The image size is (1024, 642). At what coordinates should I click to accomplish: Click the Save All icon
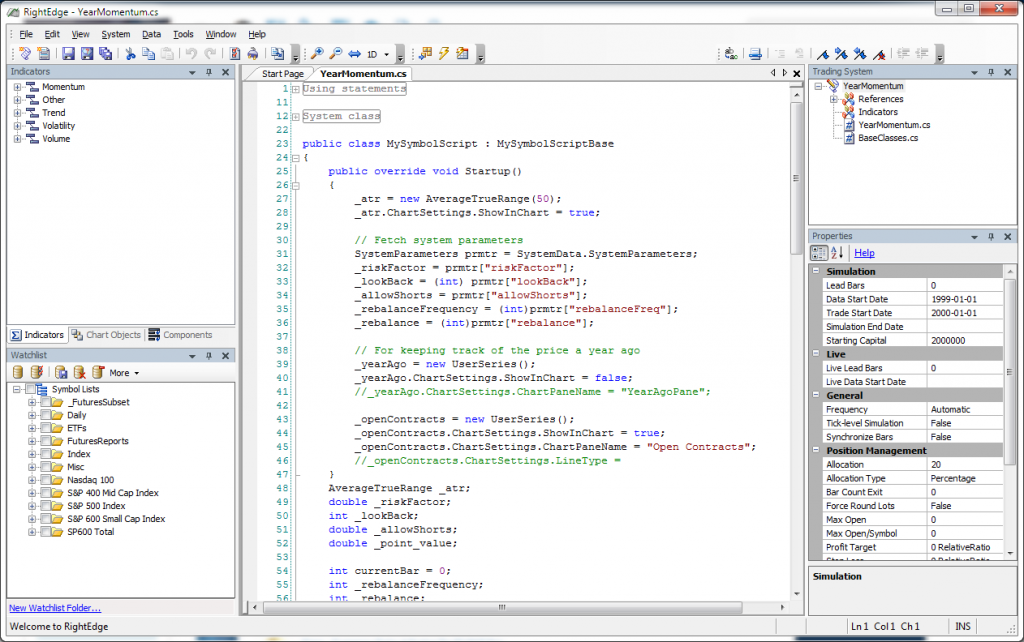[x=105, y=54]
